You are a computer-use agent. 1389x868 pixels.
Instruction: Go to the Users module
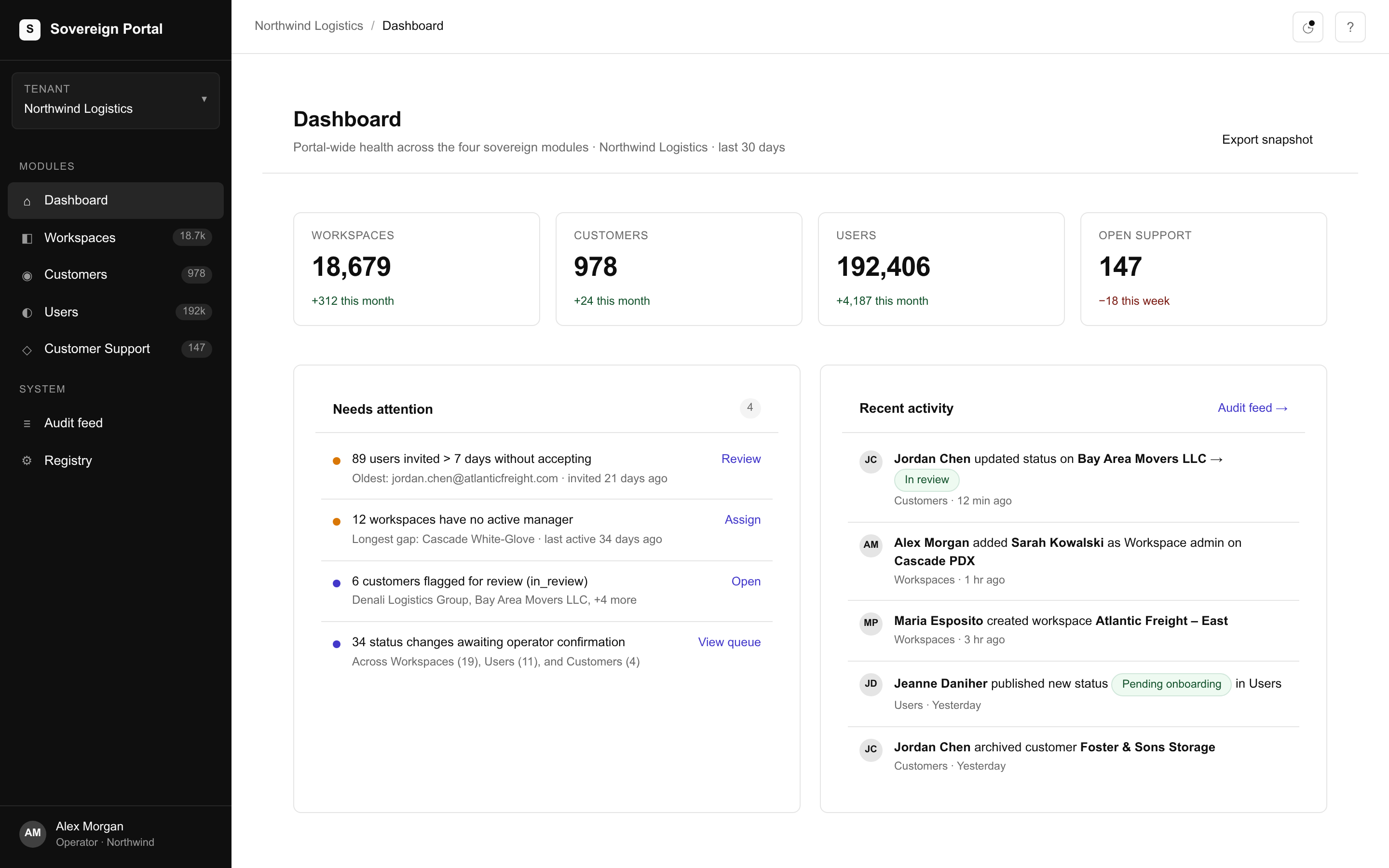(115, 312)
